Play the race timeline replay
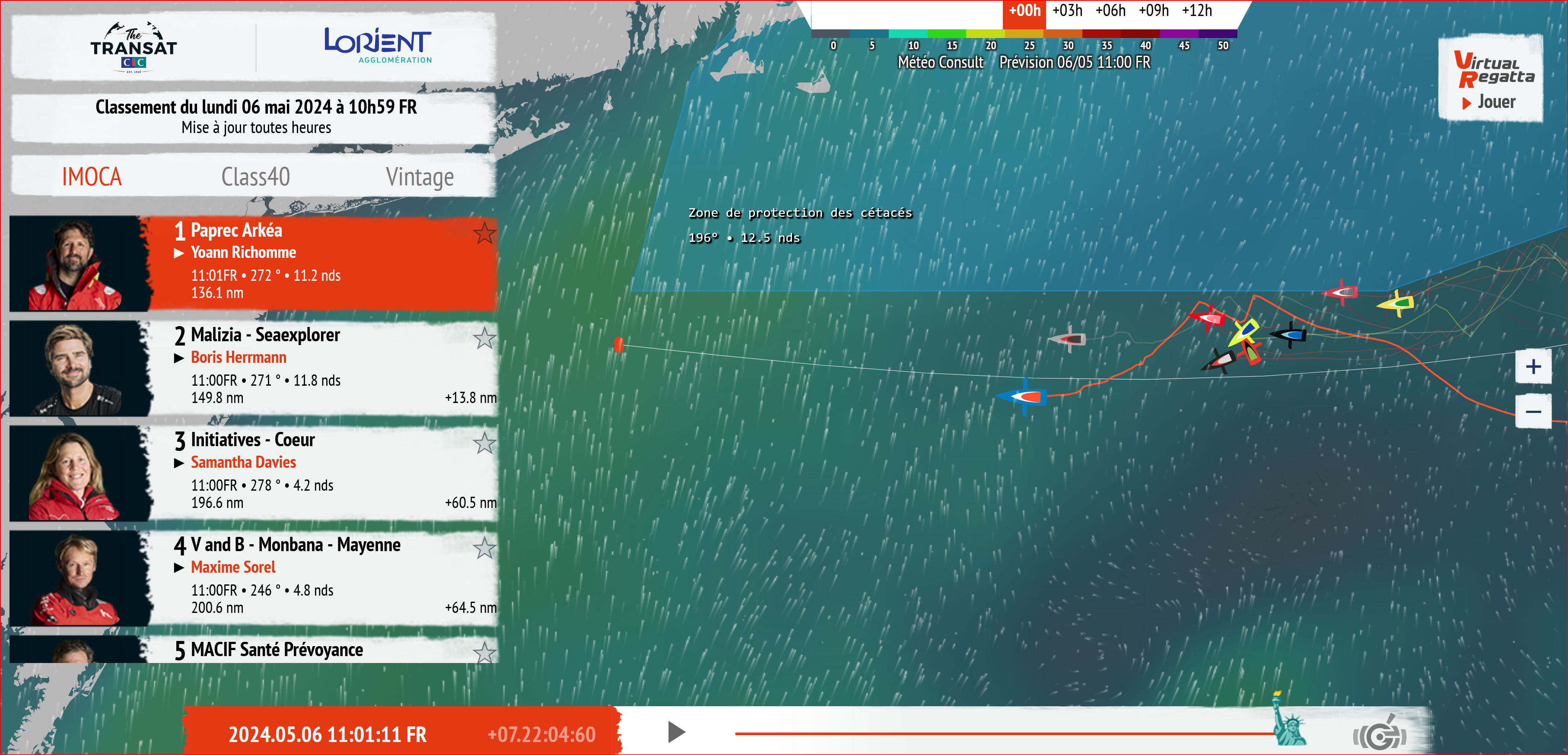The image size is (1568, 755). click(x=676, y=732)
